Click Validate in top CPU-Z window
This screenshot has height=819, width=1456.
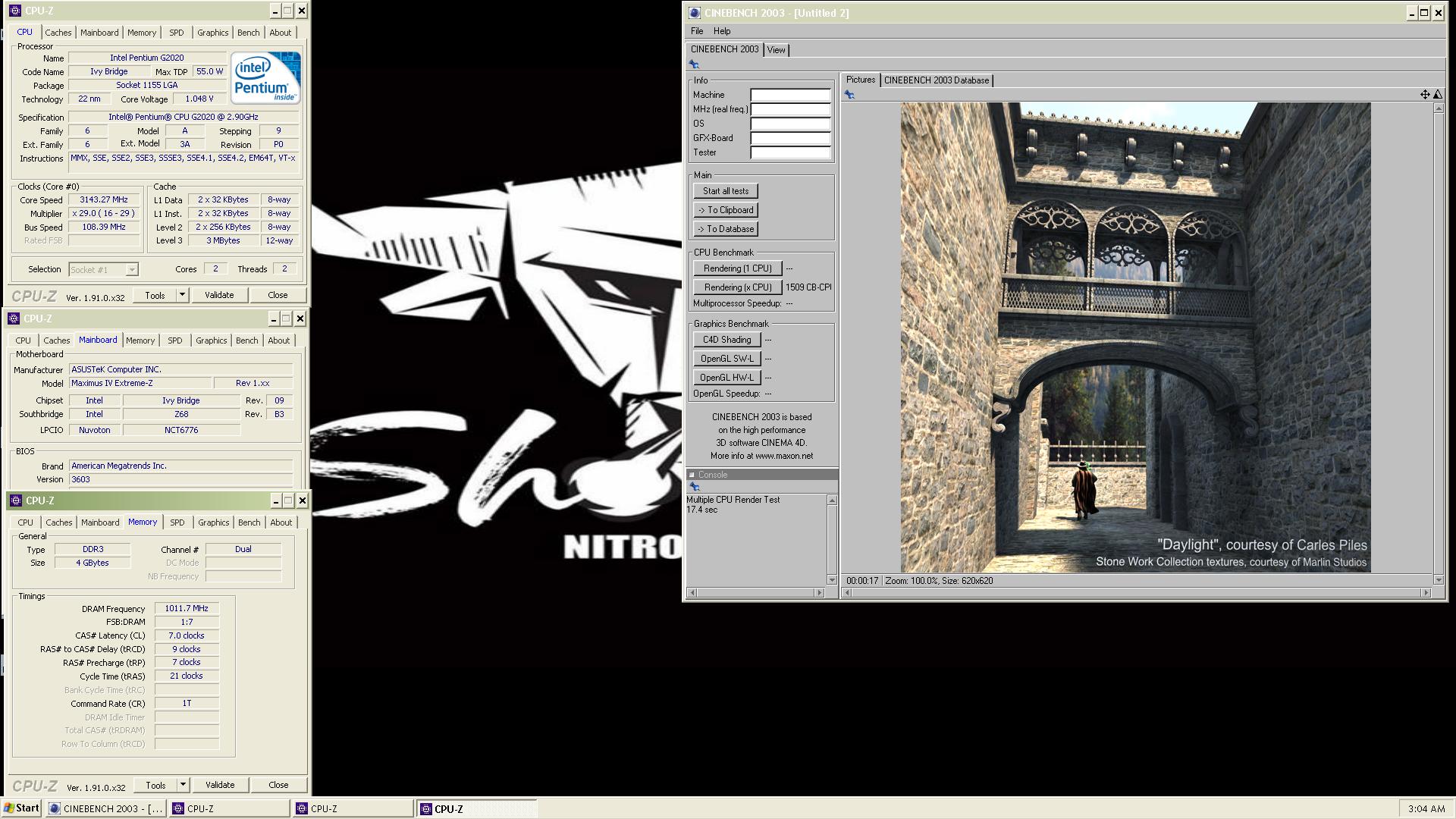point(219,295)
